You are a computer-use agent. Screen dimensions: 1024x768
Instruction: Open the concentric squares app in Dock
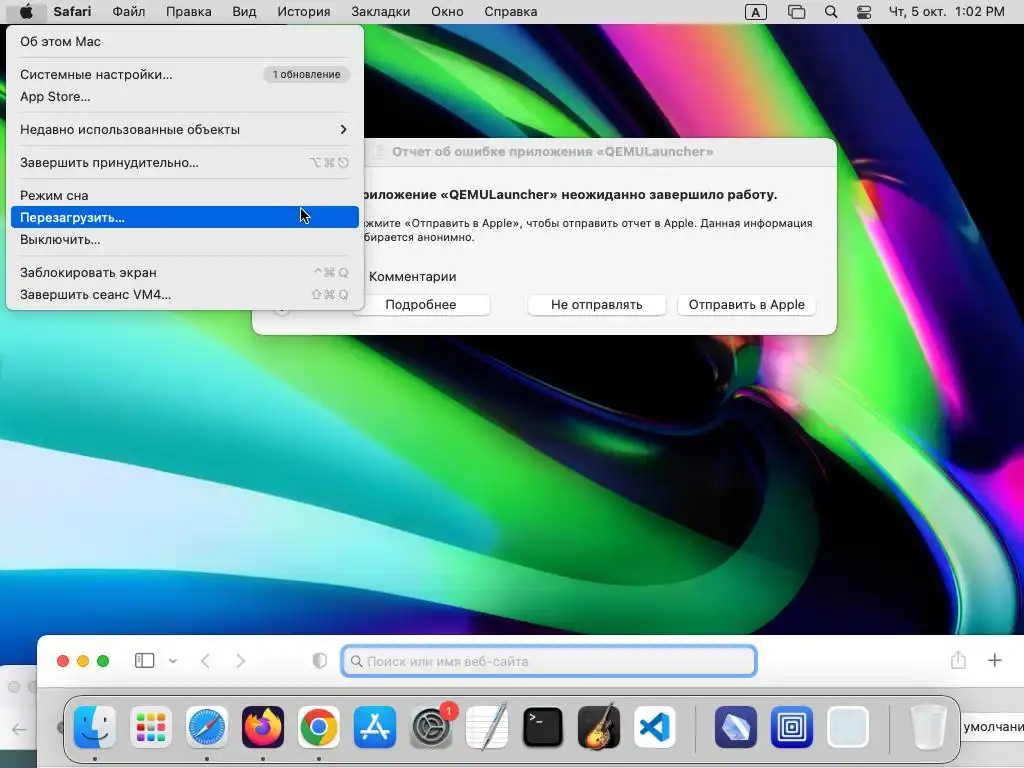792,727
